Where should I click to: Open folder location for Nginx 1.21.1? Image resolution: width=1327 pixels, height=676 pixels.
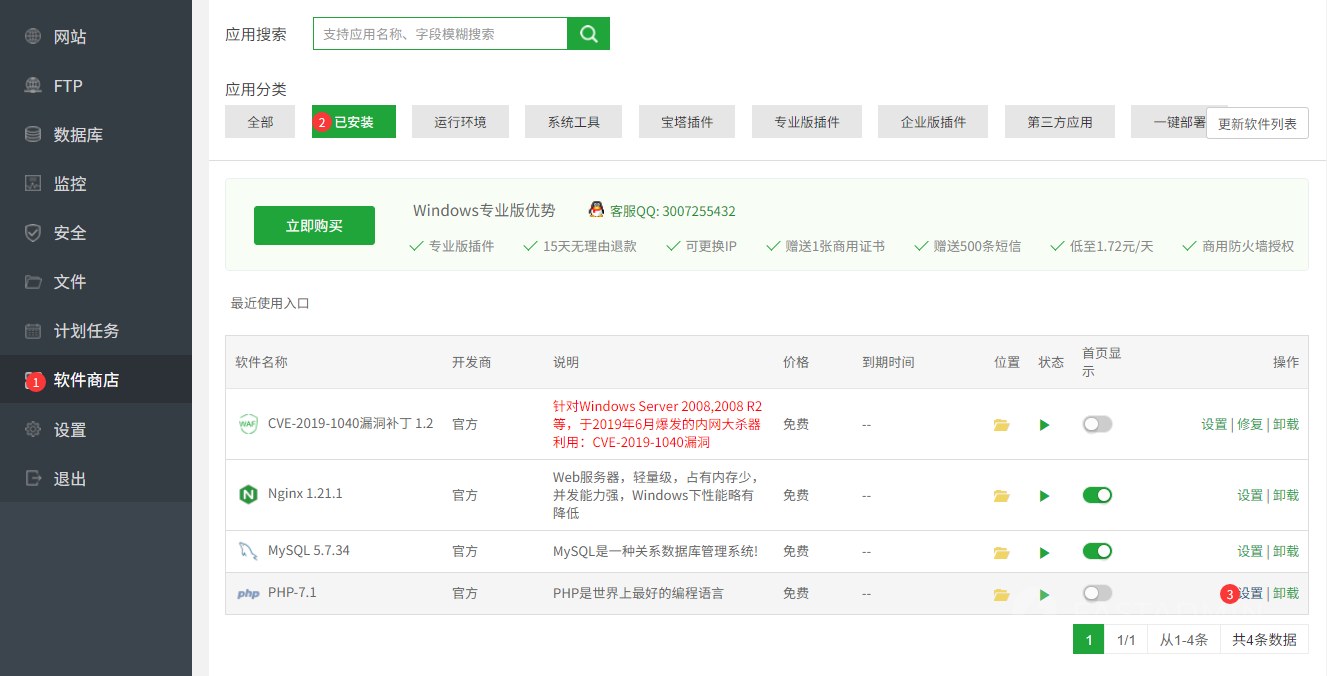point(1001,496)
